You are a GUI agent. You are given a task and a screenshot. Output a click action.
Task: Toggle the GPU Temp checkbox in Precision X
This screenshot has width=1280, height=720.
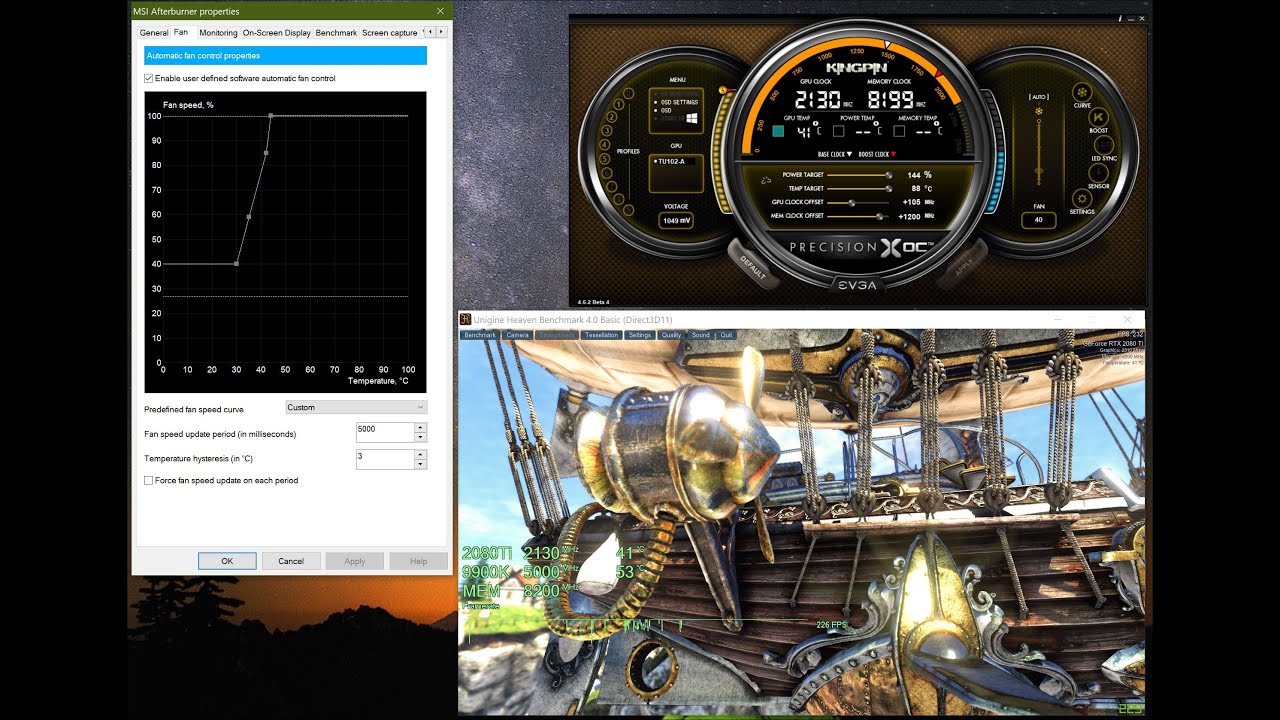pyautogui.click(x=778, y=131)
